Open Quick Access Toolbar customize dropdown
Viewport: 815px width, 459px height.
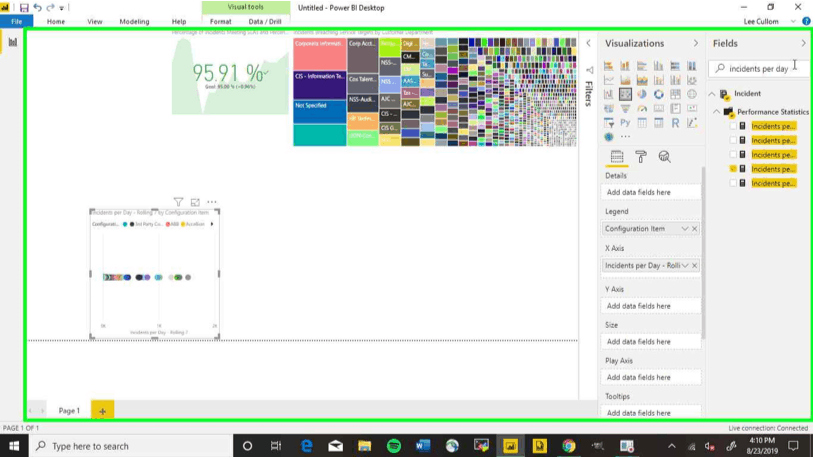pyautogui.click(x=61, y=8)
